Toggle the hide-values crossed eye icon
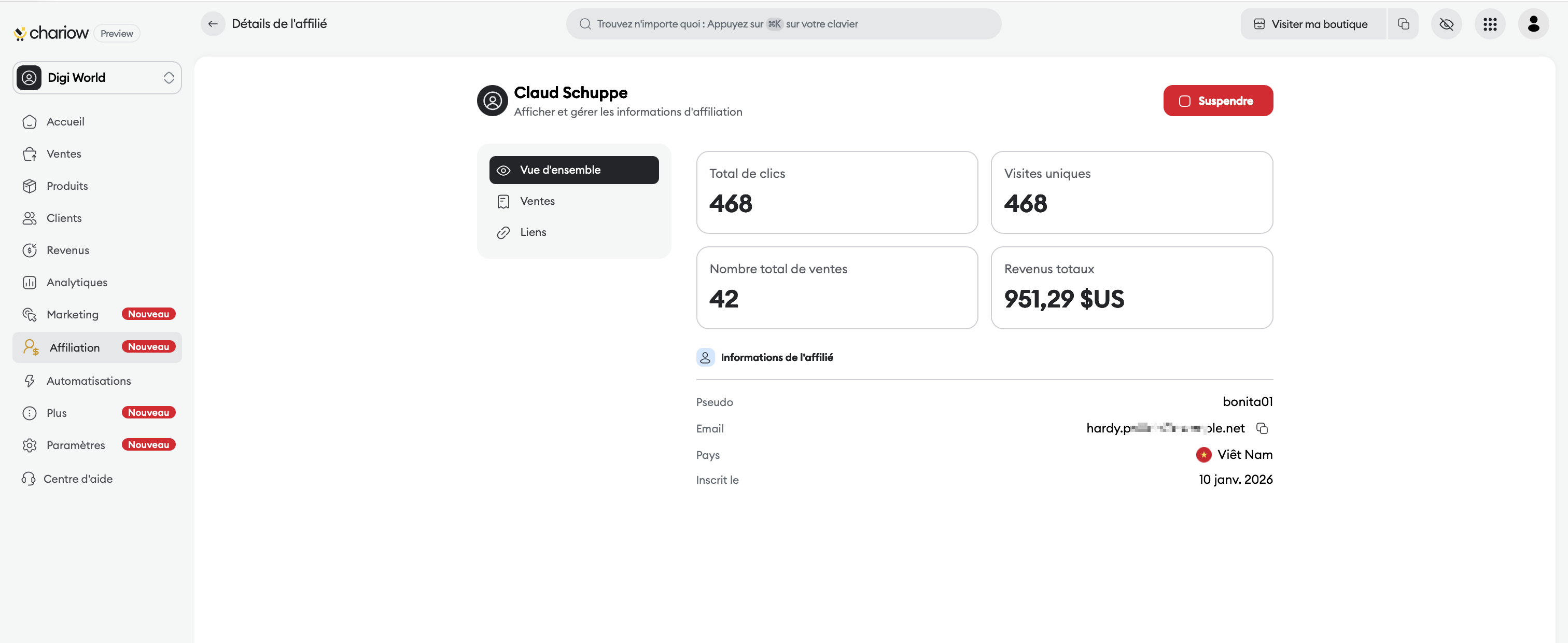 [1446, 24]
